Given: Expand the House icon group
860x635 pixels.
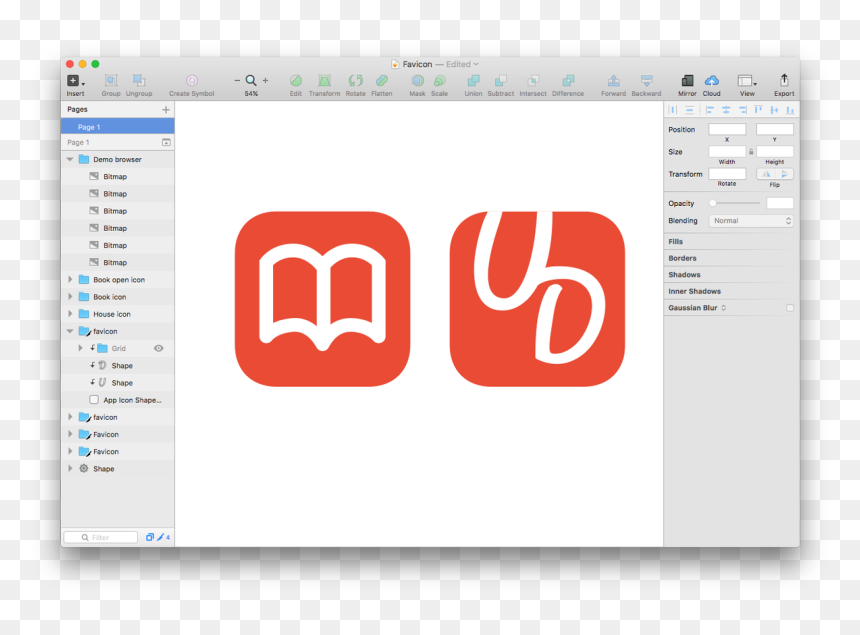Looking at the screenshot, I should point(70,314).
